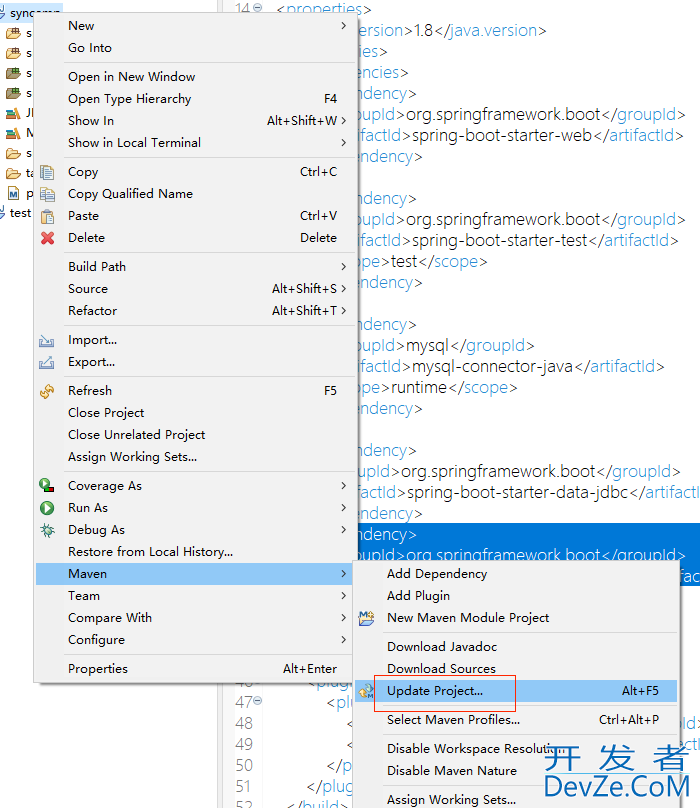
Task: Expand the Team submenu arrow
Action: point(343,596)
